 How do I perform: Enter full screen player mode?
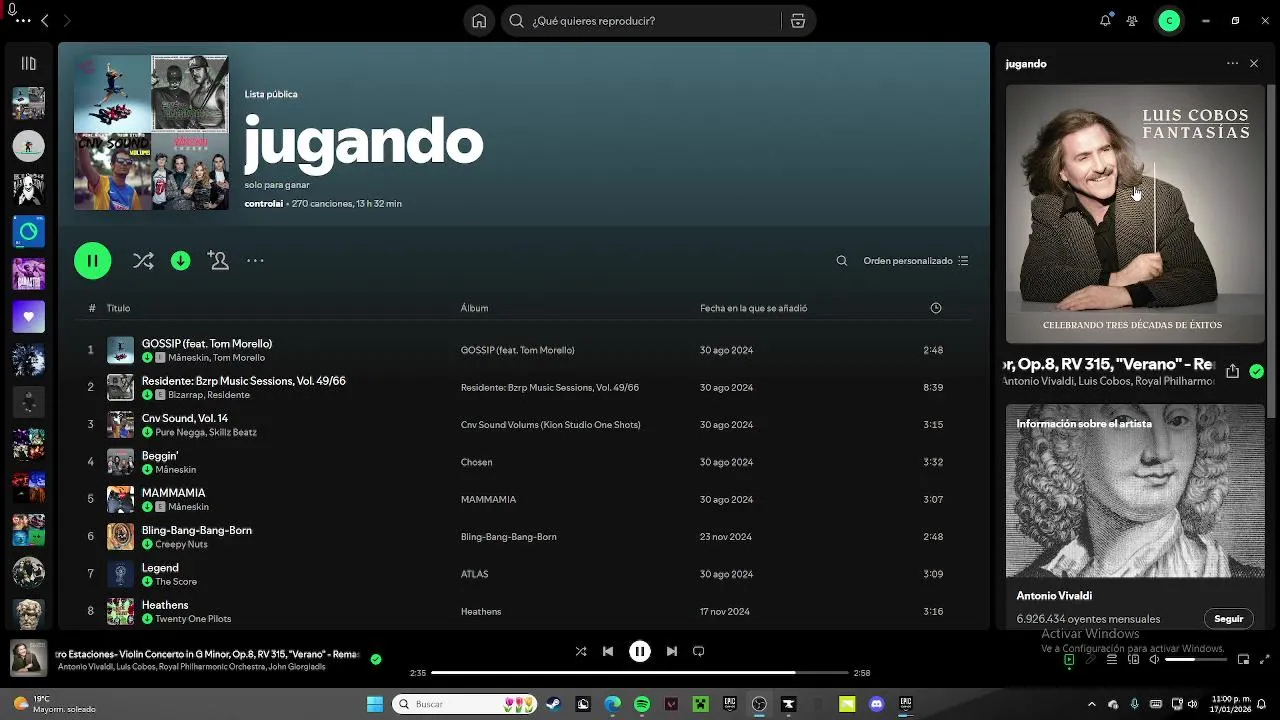coord(1264,659)
